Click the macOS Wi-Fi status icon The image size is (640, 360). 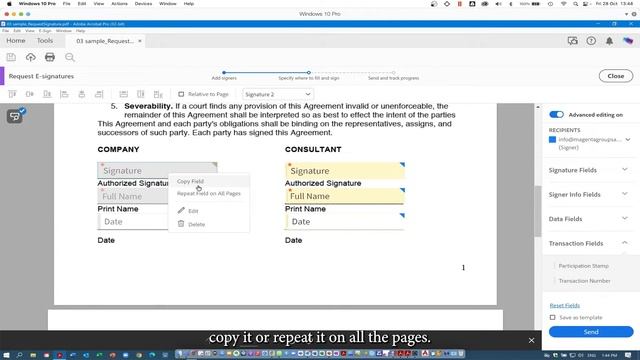click(x=564, y=4)
